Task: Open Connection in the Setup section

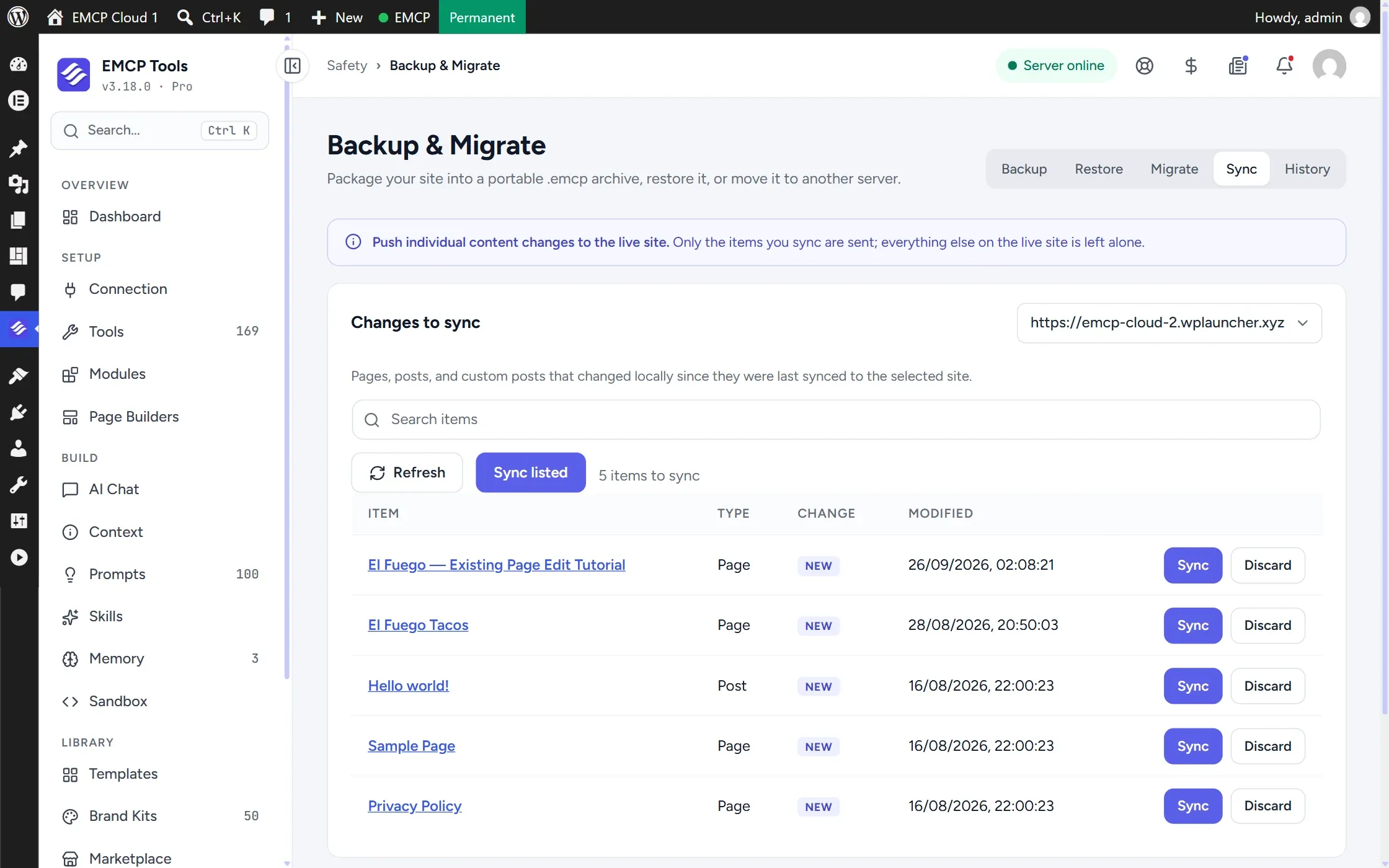Action: tap(160, 289)
